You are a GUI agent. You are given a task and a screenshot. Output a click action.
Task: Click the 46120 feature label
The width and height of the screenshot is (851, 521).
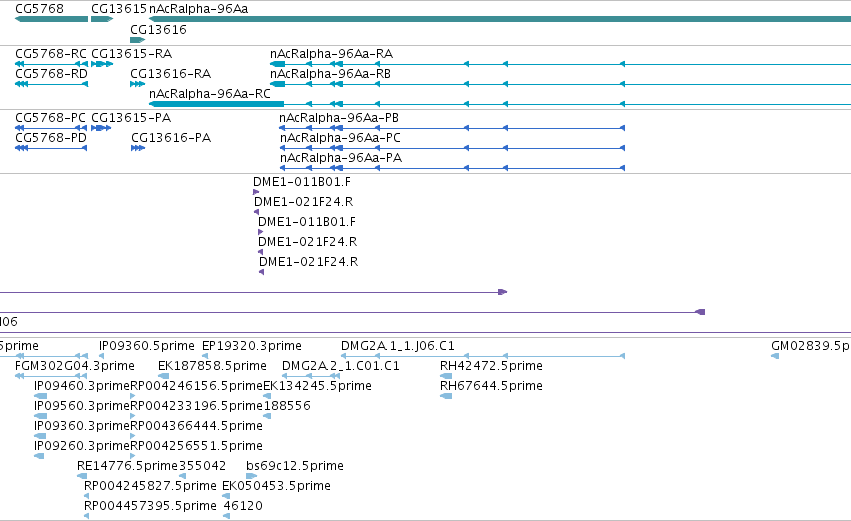tap(243, 506)
